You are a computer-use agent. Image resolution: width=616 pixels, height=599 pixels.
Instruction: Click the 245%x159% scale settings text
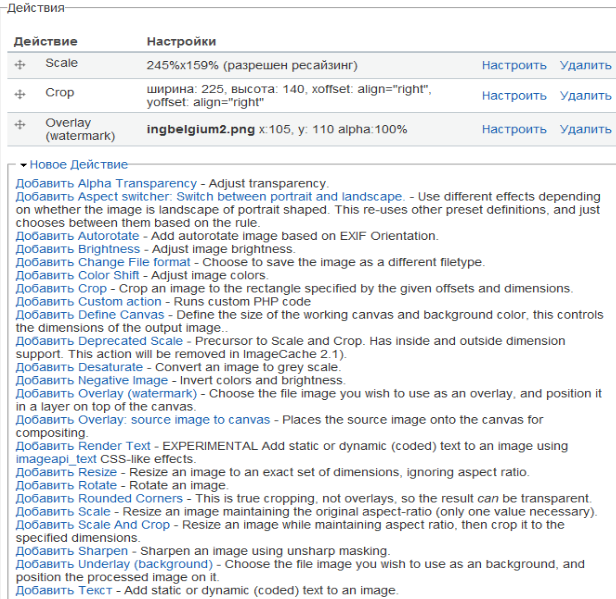coord(252,65)
